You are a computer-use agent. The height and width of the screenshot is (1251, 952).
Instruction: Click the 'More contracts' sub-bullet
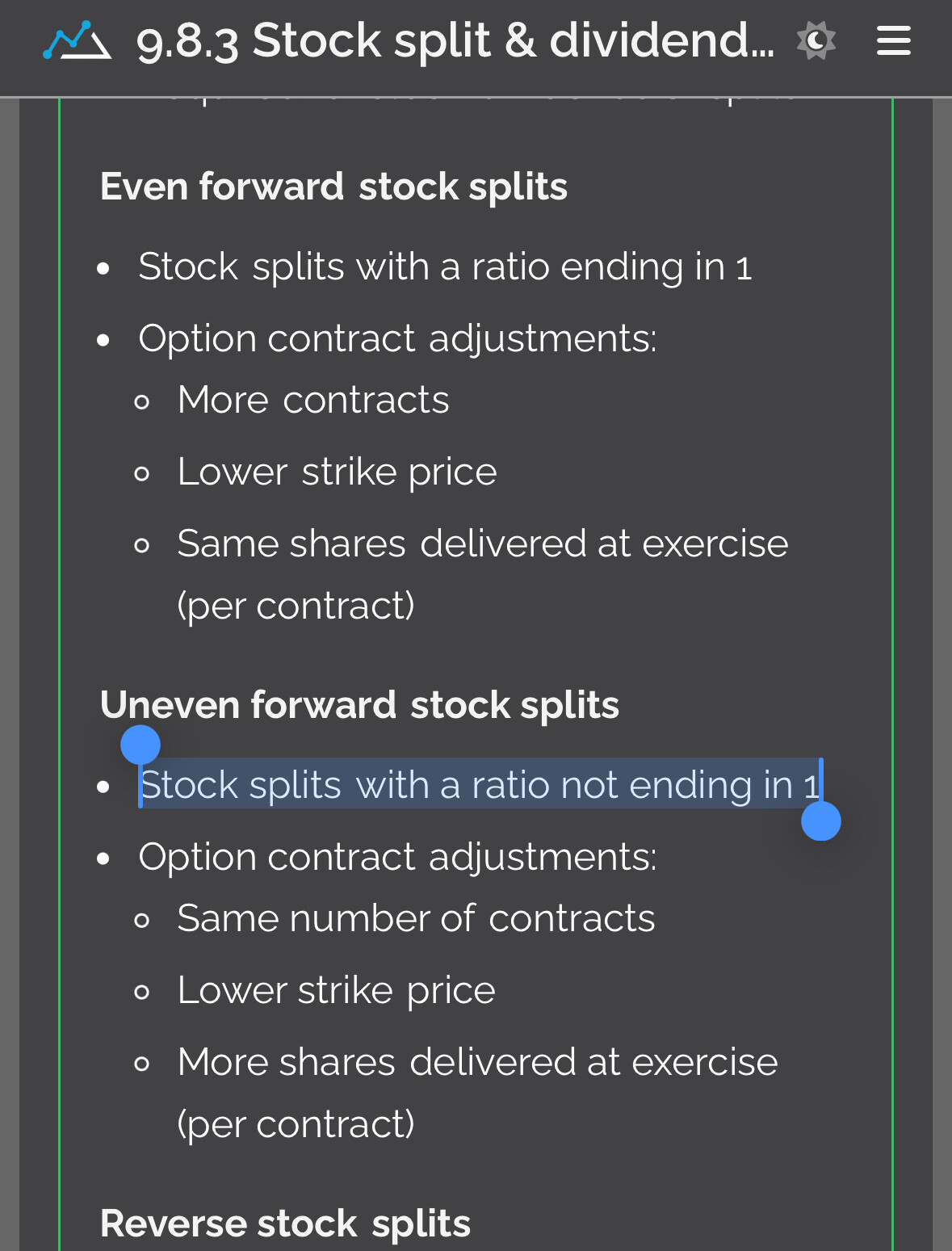tap(313, 400)
